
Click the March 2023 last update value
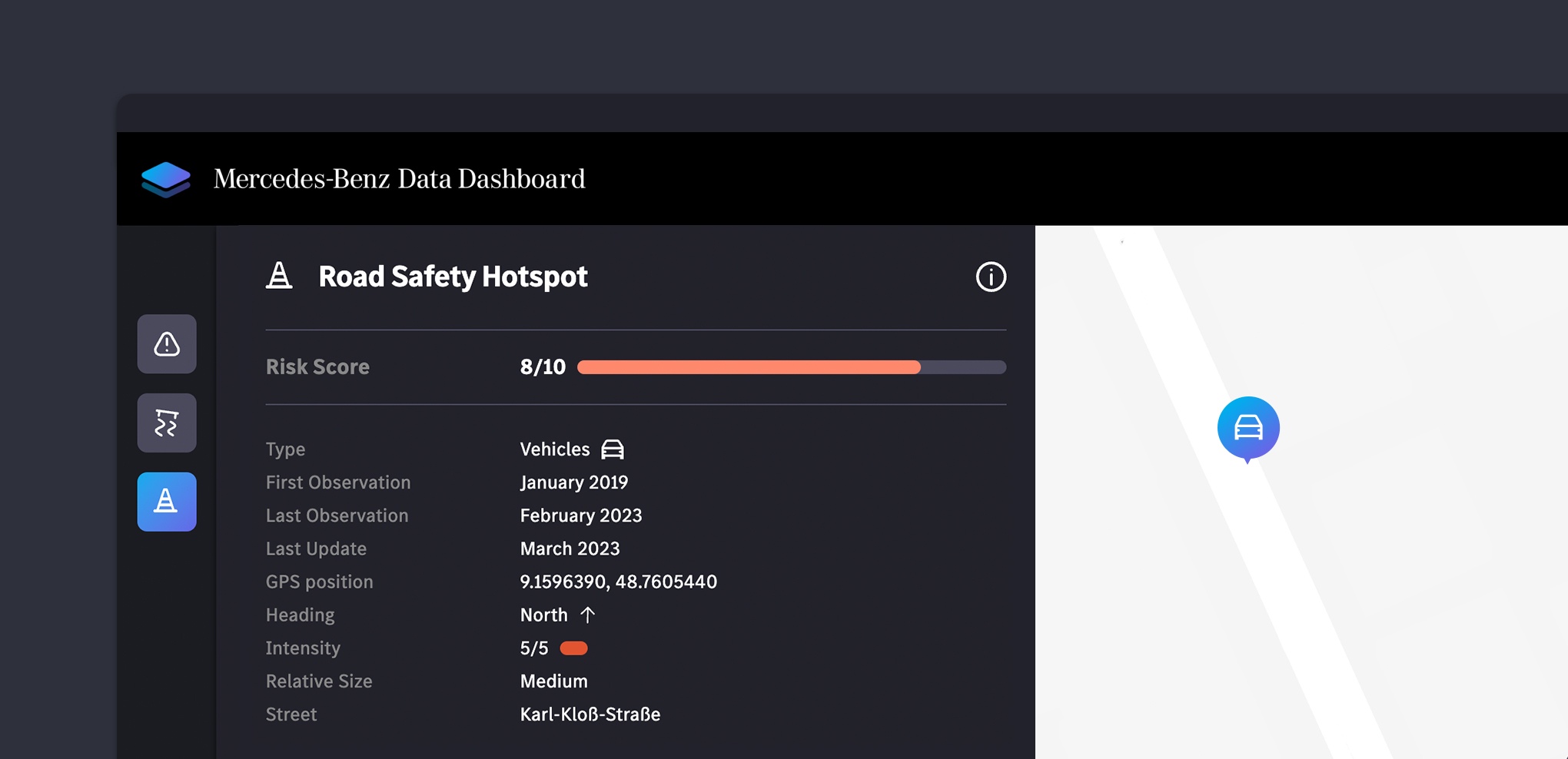tap(570, 549)
